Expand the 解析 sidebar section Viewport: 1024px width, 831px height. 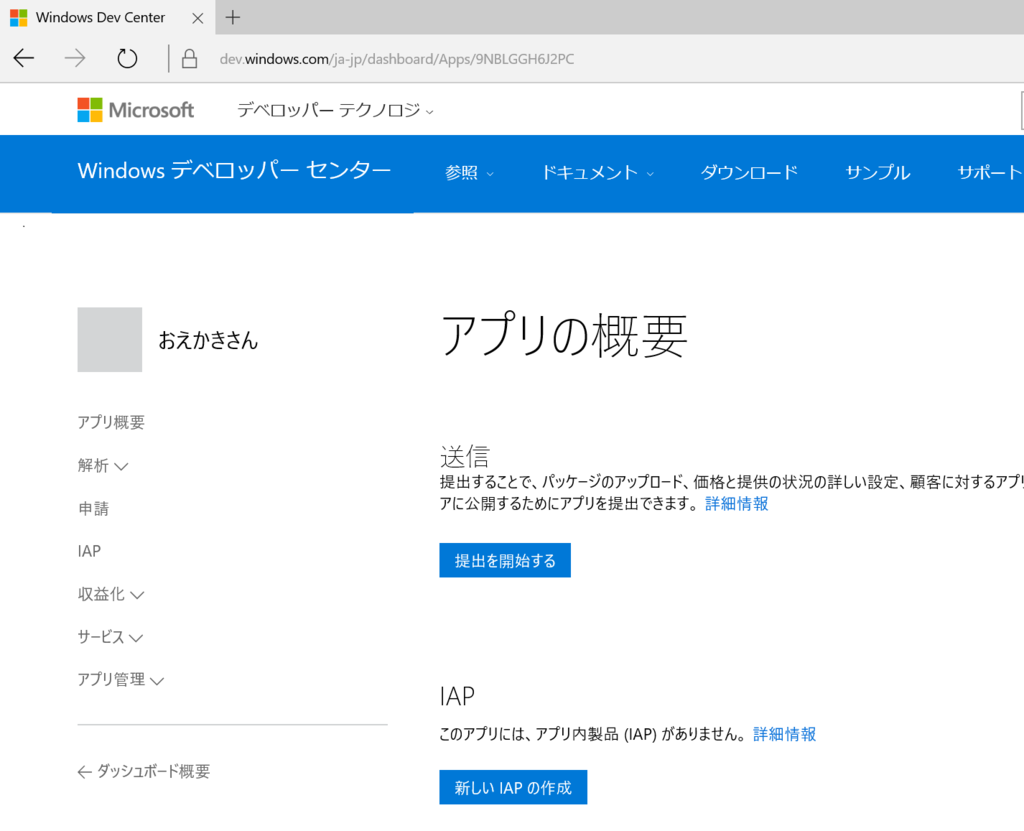click(103, 465)
